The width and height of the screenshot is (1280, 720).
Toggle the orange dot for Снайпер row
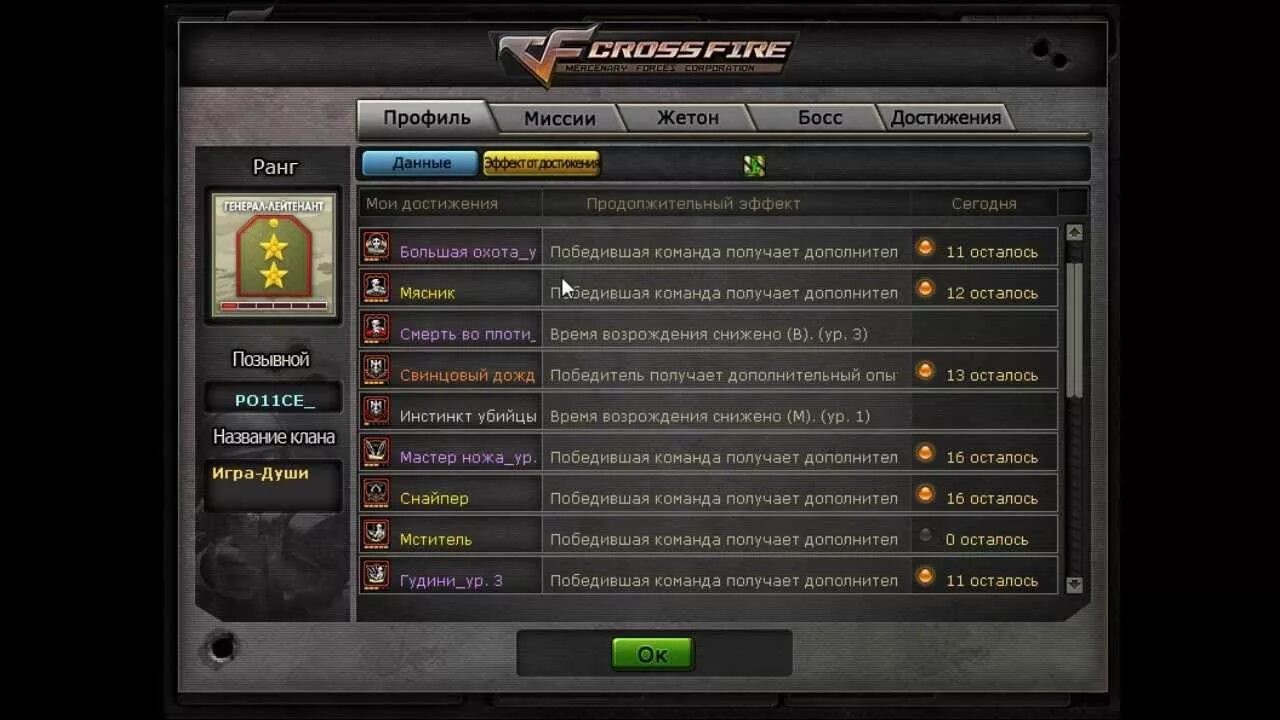(x=925, y=493)
